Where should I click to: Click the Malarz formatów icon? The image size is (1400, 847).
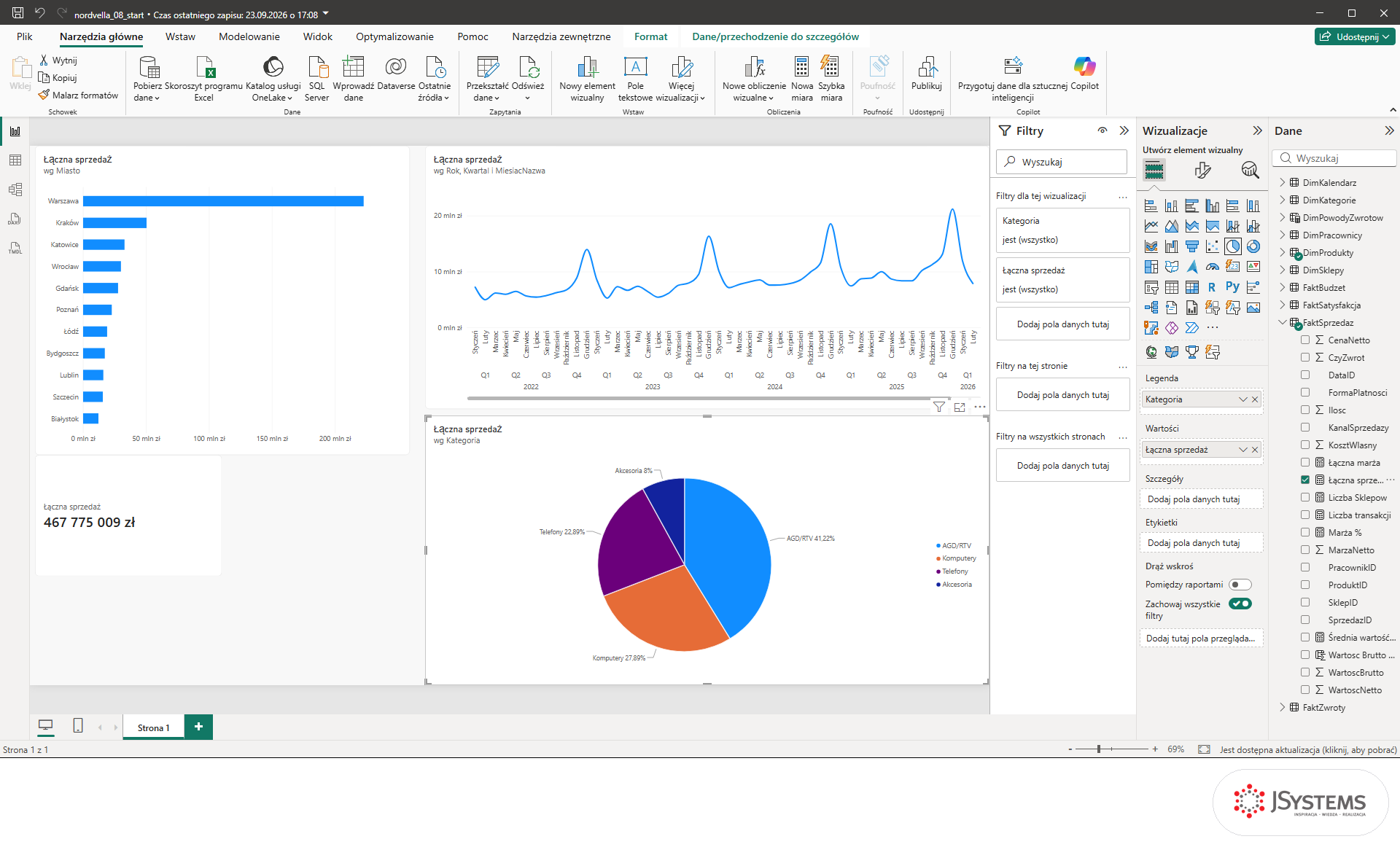point(44,95)
